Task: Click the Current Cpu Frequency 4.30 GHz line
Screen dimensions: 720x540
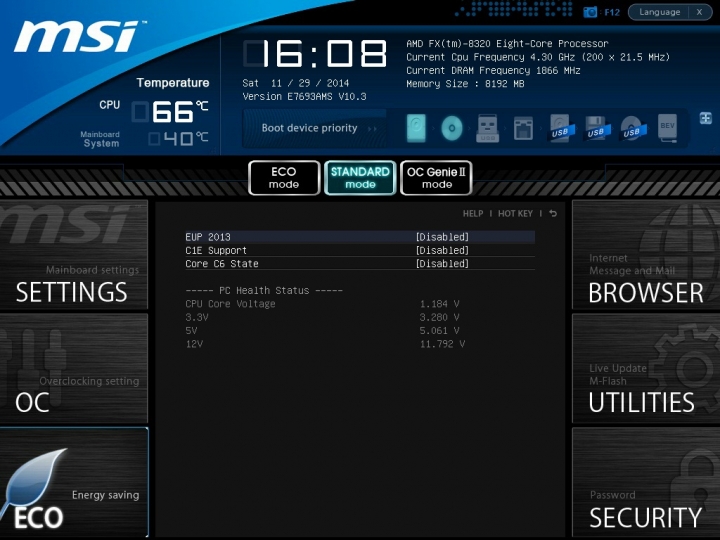Action: coord(538,57)
